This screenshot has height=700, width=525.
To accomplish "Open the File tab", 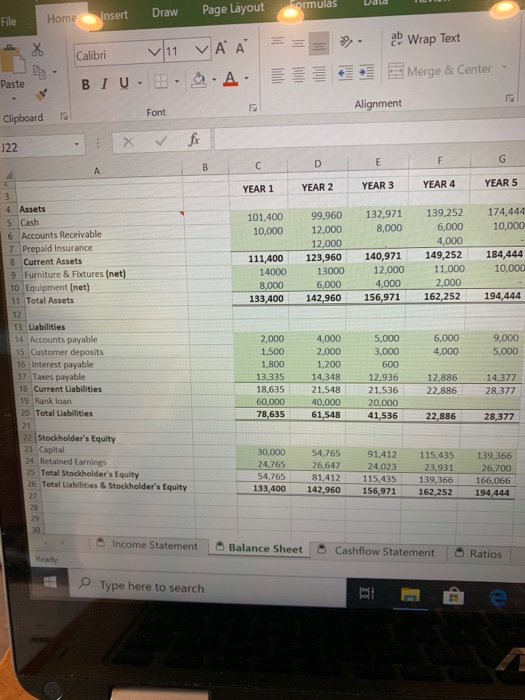I will click(x=9, y=21).
